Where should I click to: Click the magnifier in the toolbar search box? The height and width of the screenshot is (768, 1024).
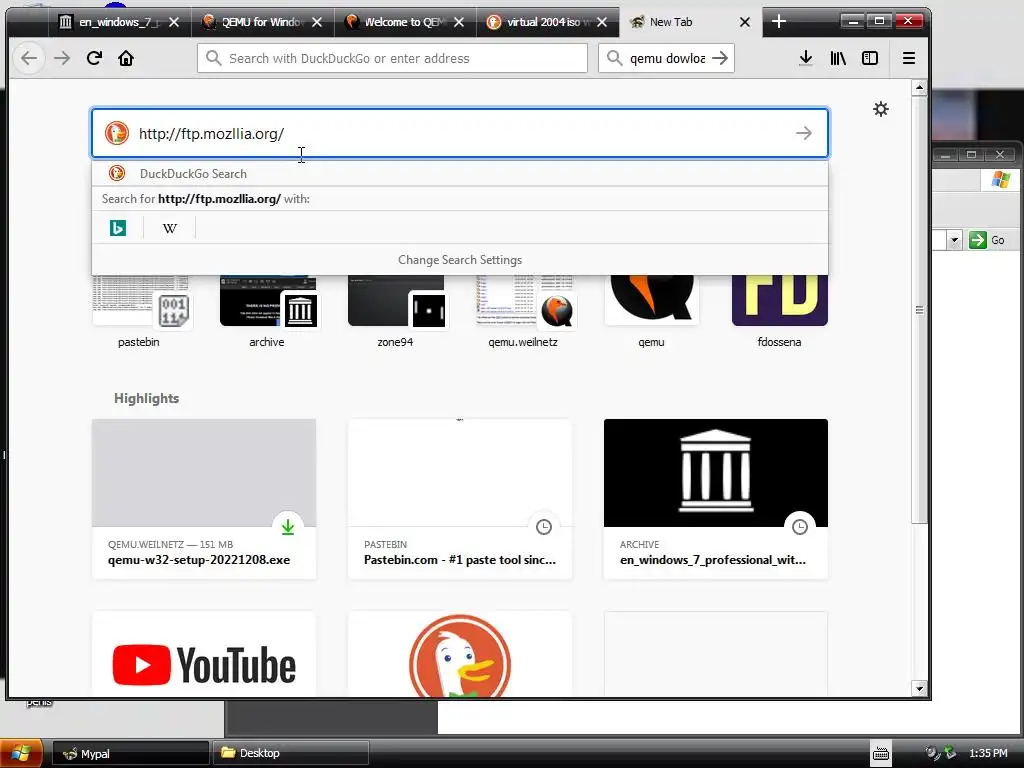pos(614,58)
